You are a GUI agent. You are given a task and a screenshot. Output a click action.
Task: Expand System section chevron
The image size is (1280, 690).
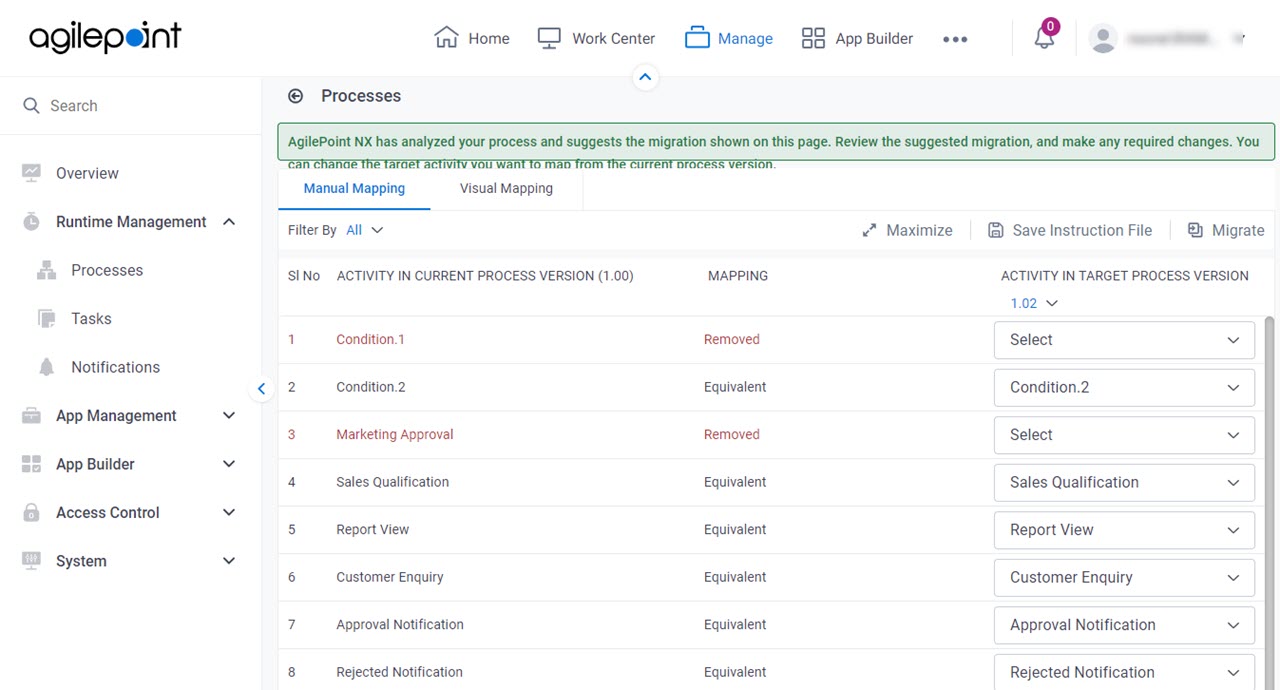point(229,561)
